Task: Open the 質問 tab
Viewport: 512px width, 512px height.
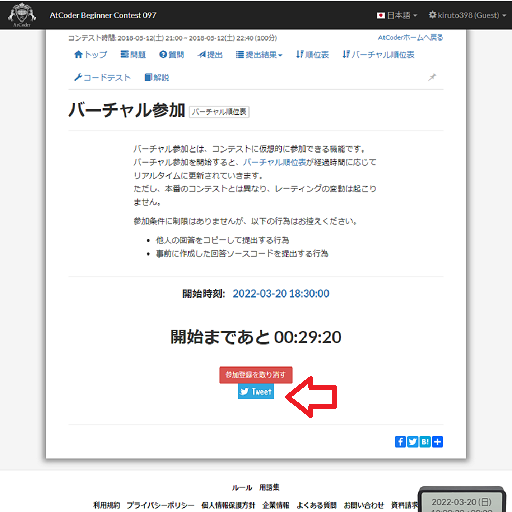Action: coord(172,54)
